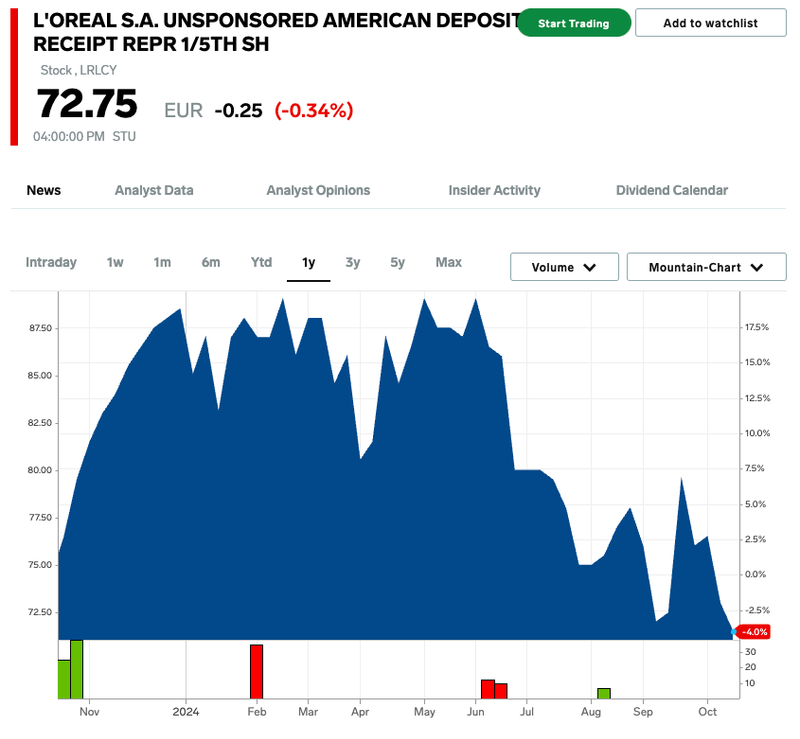Add stock to watchlist
The height and width of the screenshot is (739, 800).
[710, 23]
